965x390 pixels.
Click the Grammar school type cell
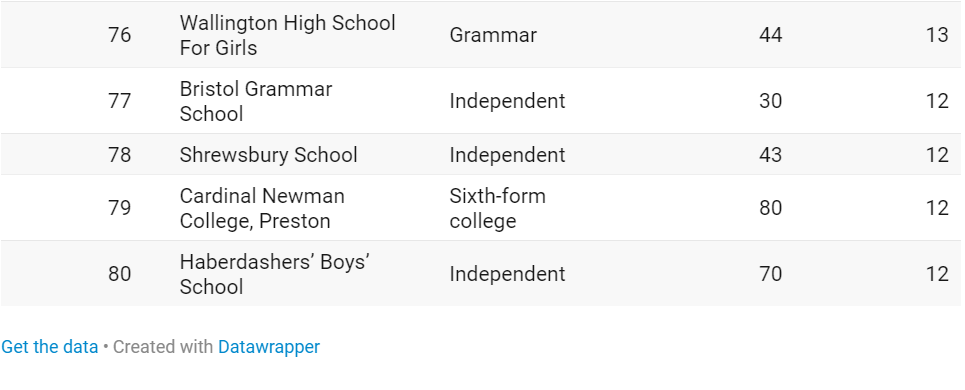(x=493, y=35)
